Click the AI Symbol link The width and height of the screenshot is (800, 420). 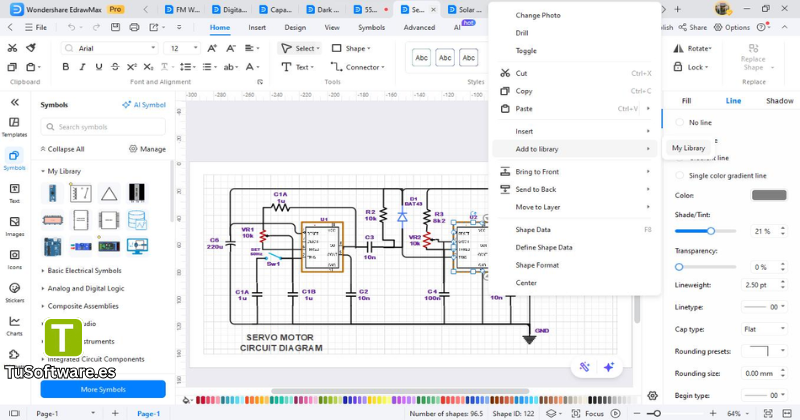tap(144, 105)
